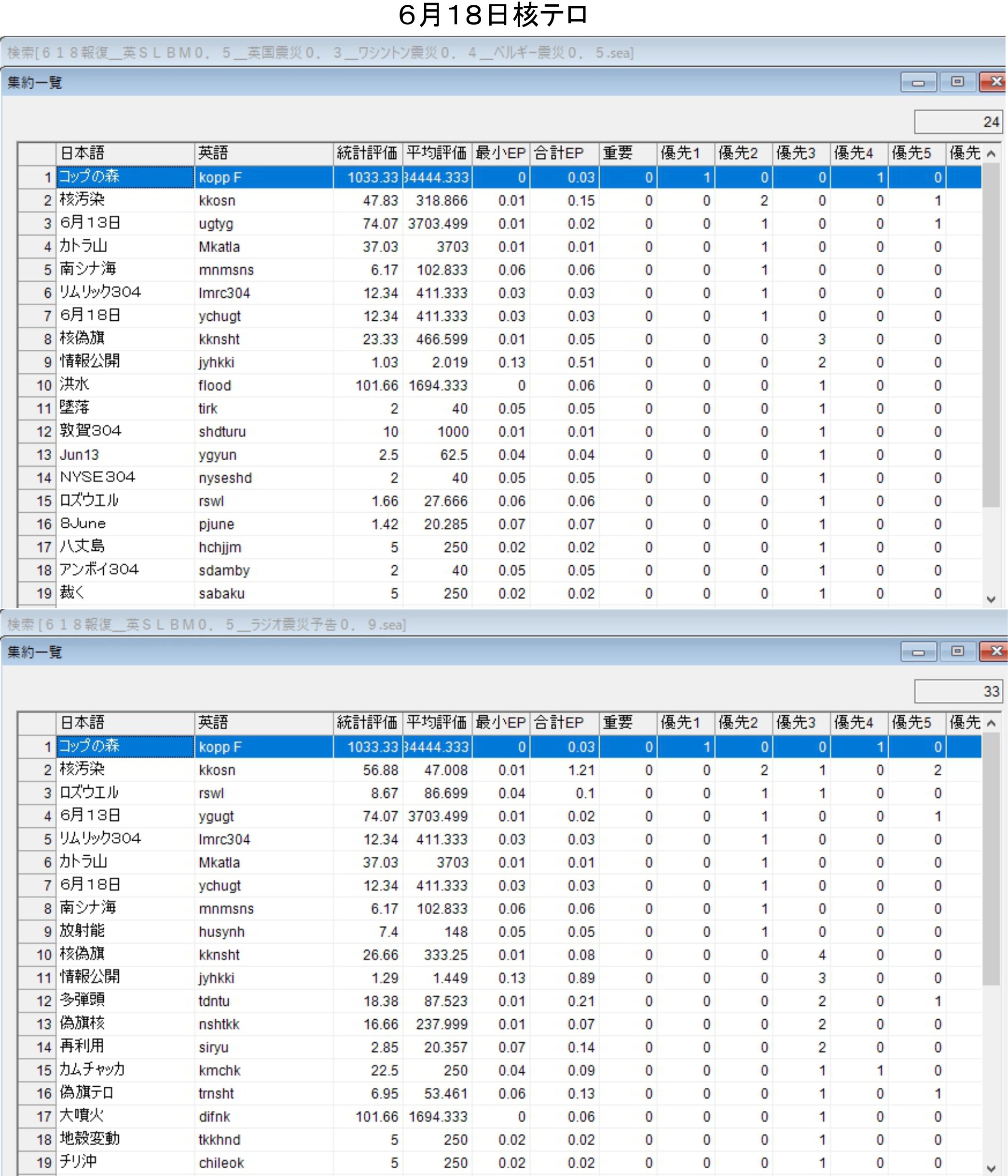Select NYSE304 row cell

coord(125,478)
